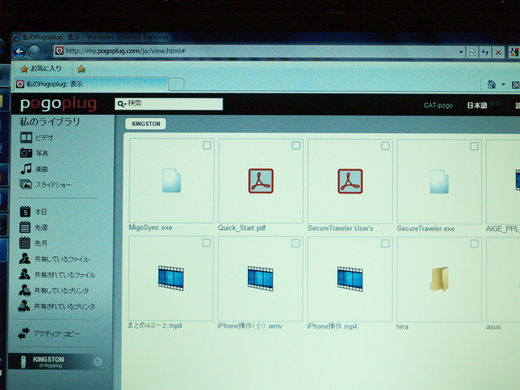Open the まとめ43-2.mp4 video icon

(171, 278)
